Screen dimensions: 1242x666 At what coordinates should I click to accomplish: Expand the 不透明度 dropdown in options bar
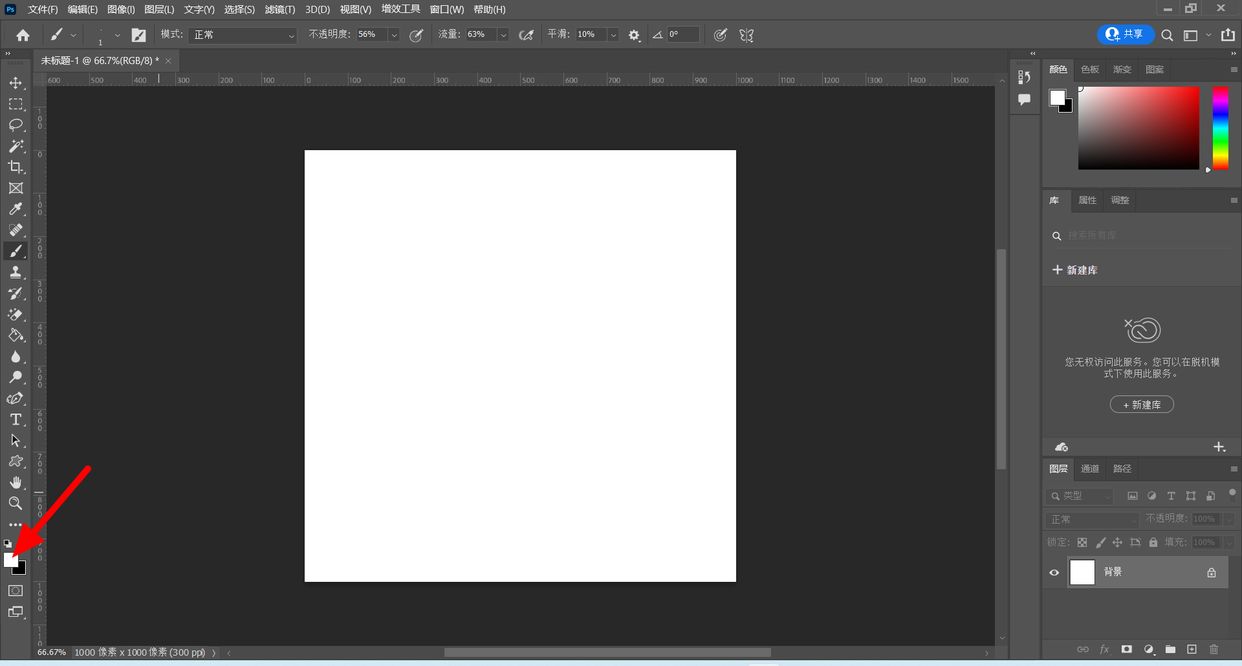click(393, 35)
